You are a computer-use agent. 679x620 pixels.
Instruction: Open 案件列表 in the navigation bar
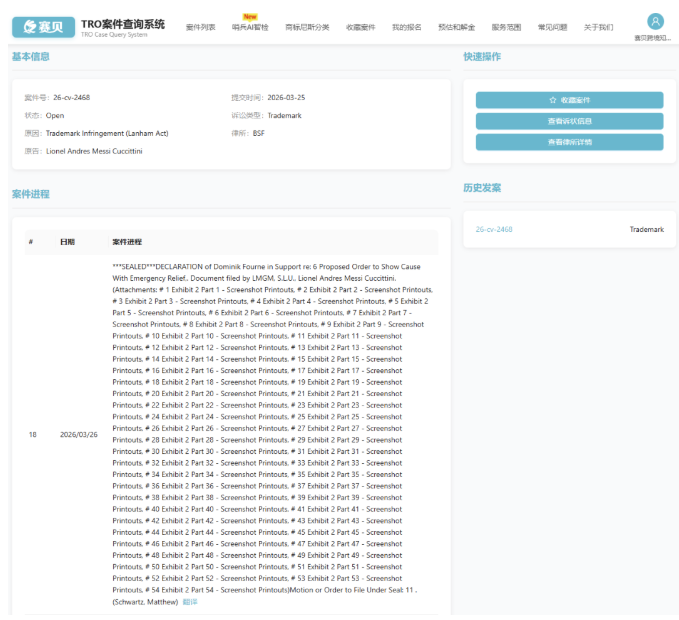click(200, 27)
